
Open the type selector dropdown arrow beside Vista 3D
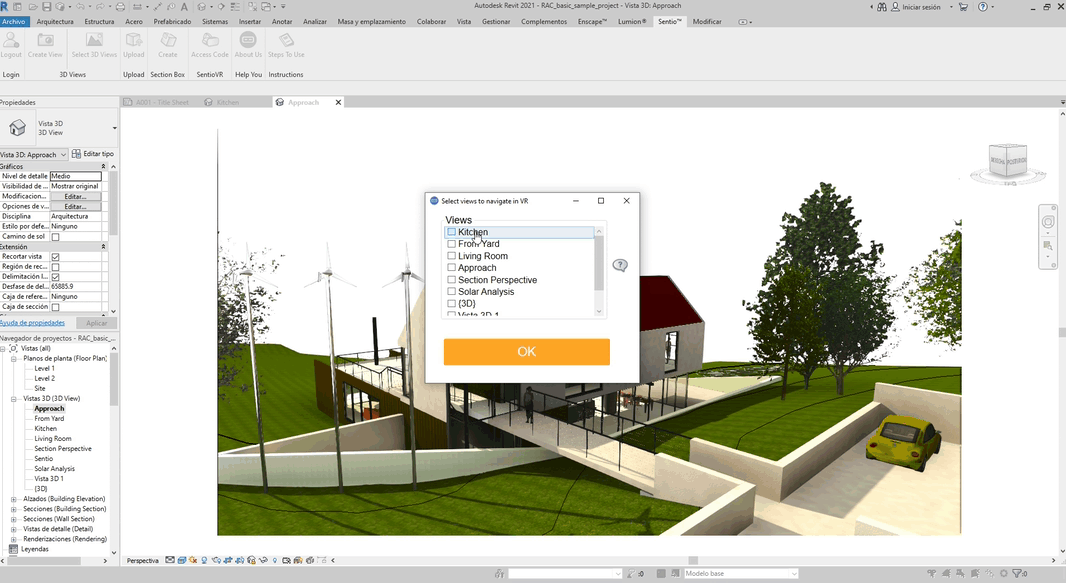point(114,128)
